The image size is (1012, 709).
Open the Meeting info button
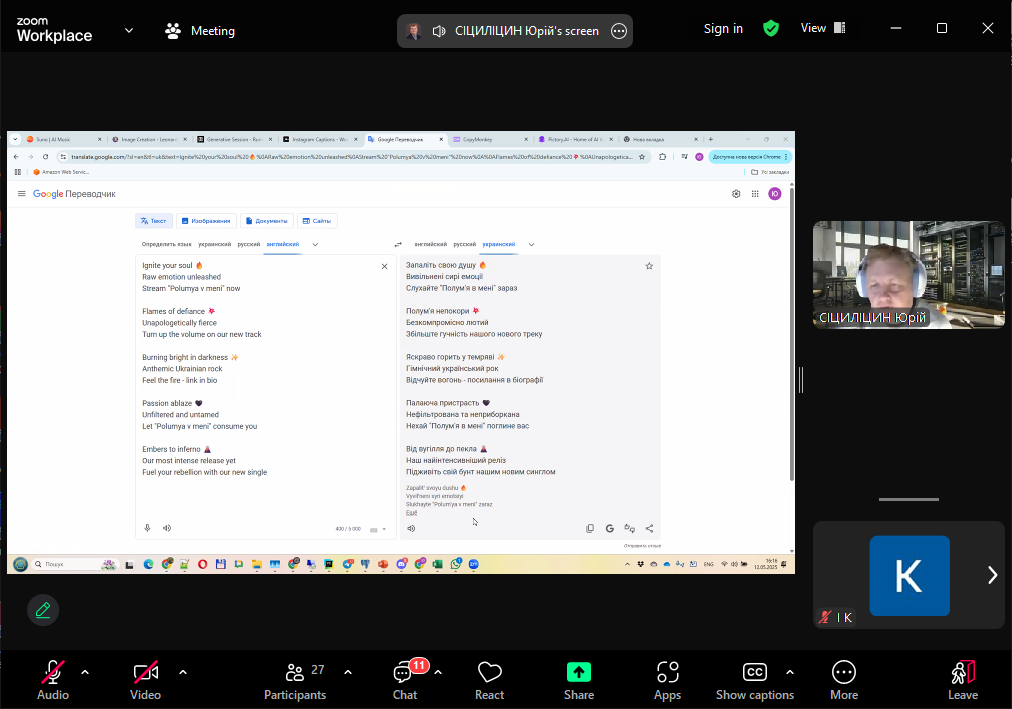click(x=200, y=31)
